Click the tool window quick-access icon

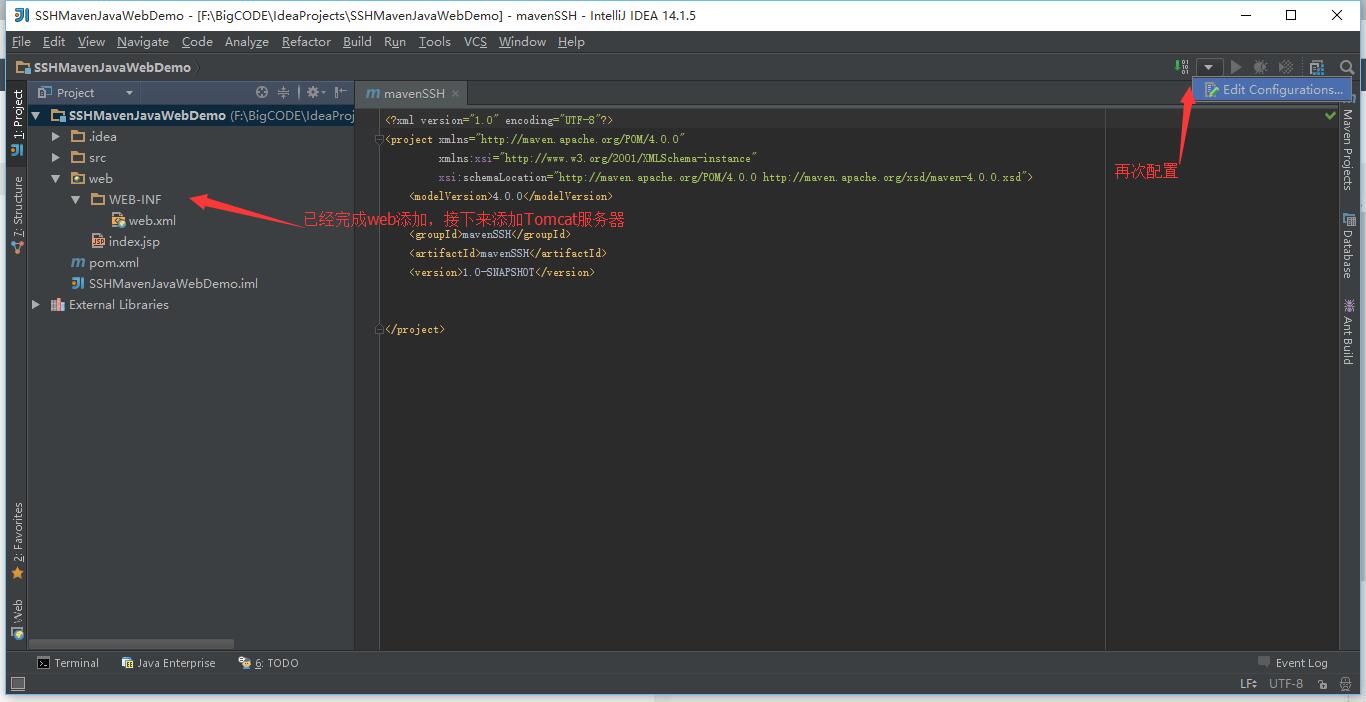[17, 684]
